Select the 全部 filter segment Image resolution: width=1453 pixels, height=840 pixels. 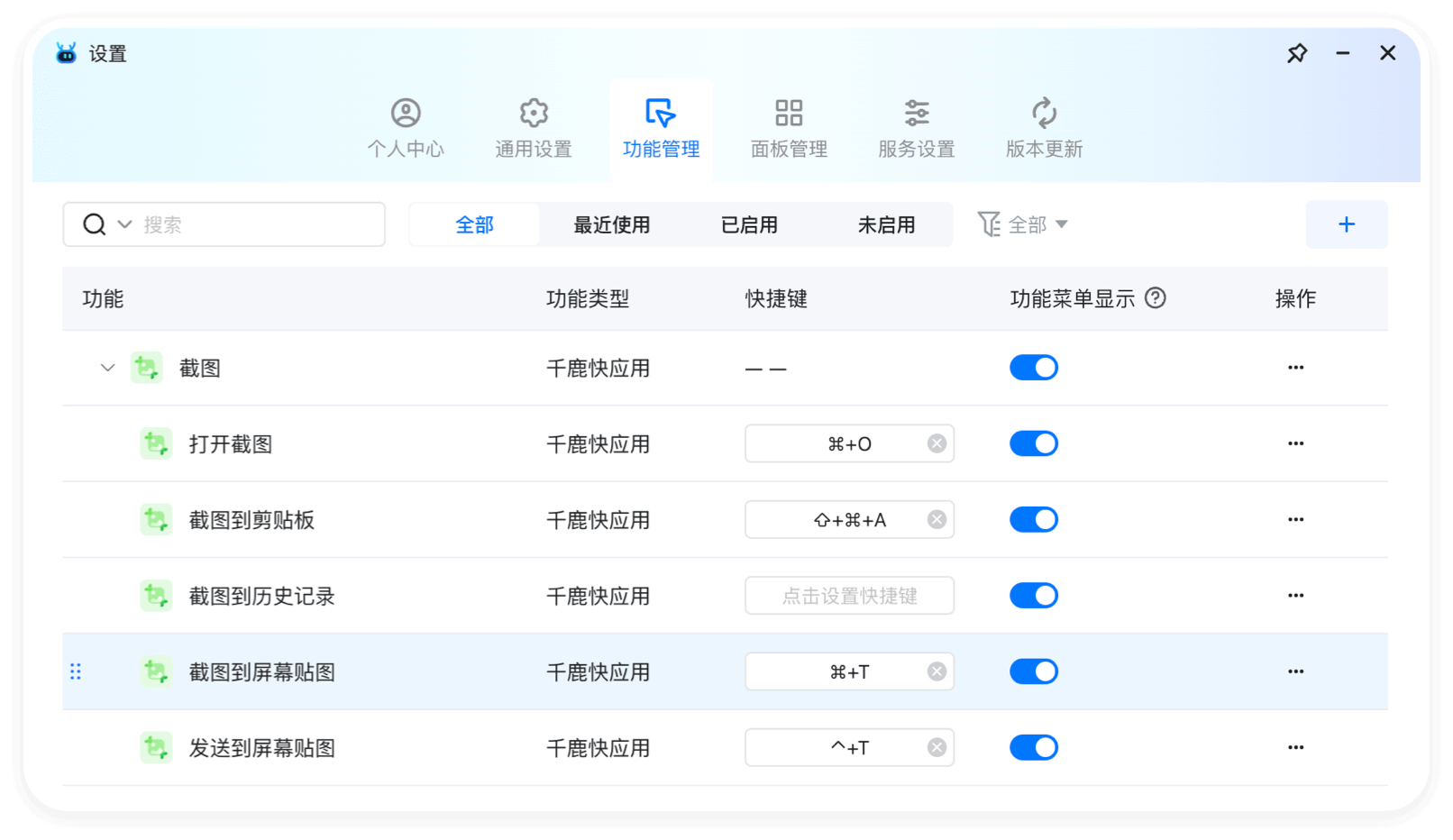pos(475,224)
